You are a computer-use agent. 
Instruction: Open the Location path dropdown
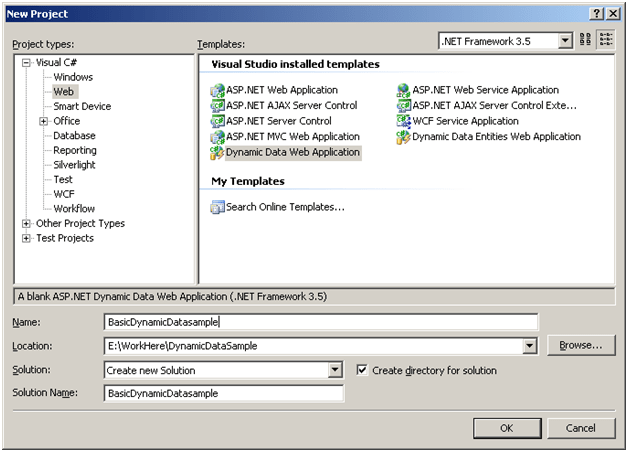pos(530,346)
